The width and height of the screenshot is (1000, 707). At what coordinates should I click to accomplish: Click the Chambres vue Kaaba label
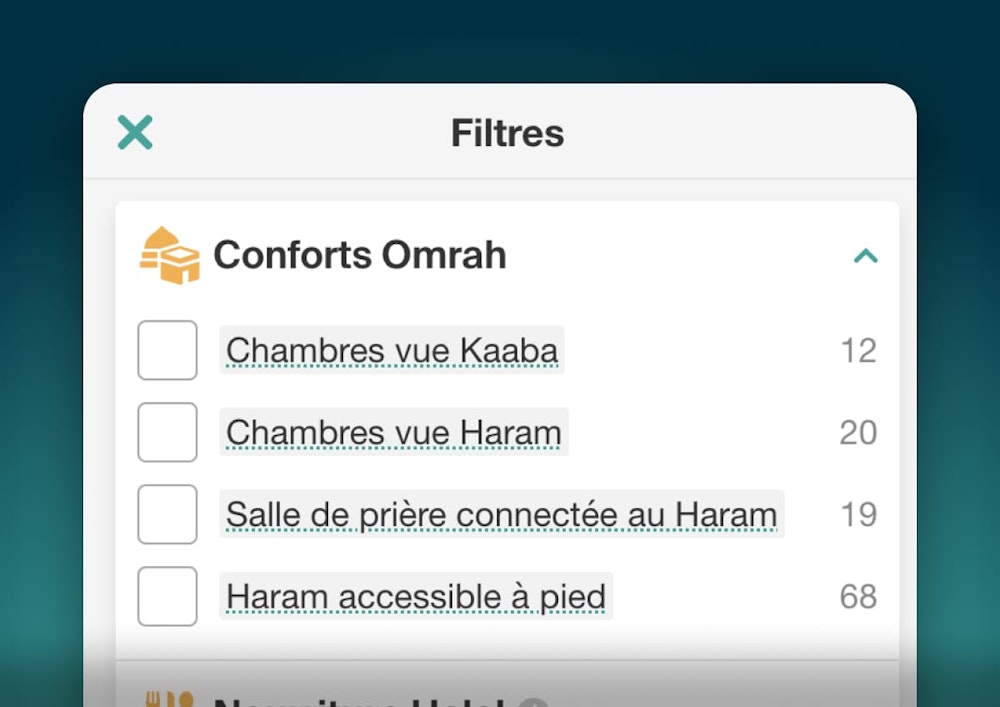click(x=391, y=350)
